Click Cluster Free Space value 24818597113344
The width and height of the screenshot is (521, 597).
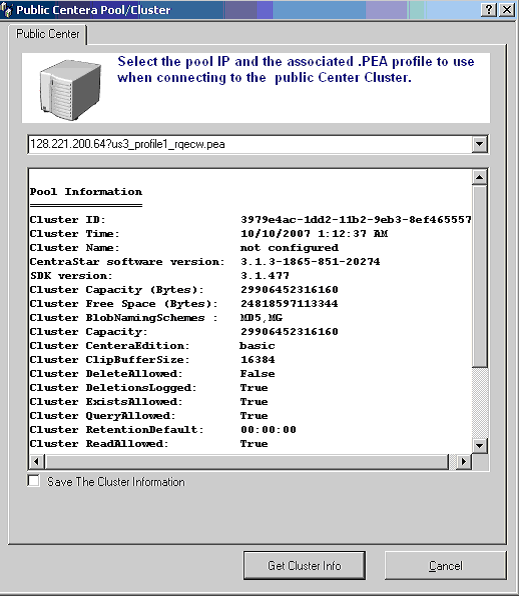(289, 304)
